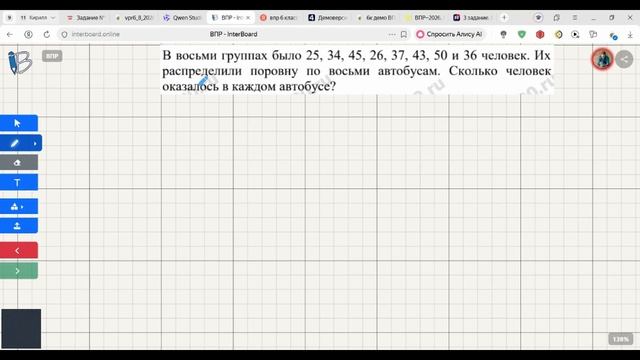The height and width of the screenshot is (360, 640).
Task: Switch to the vpr6_8_20 tab
Action: point(135,18)
